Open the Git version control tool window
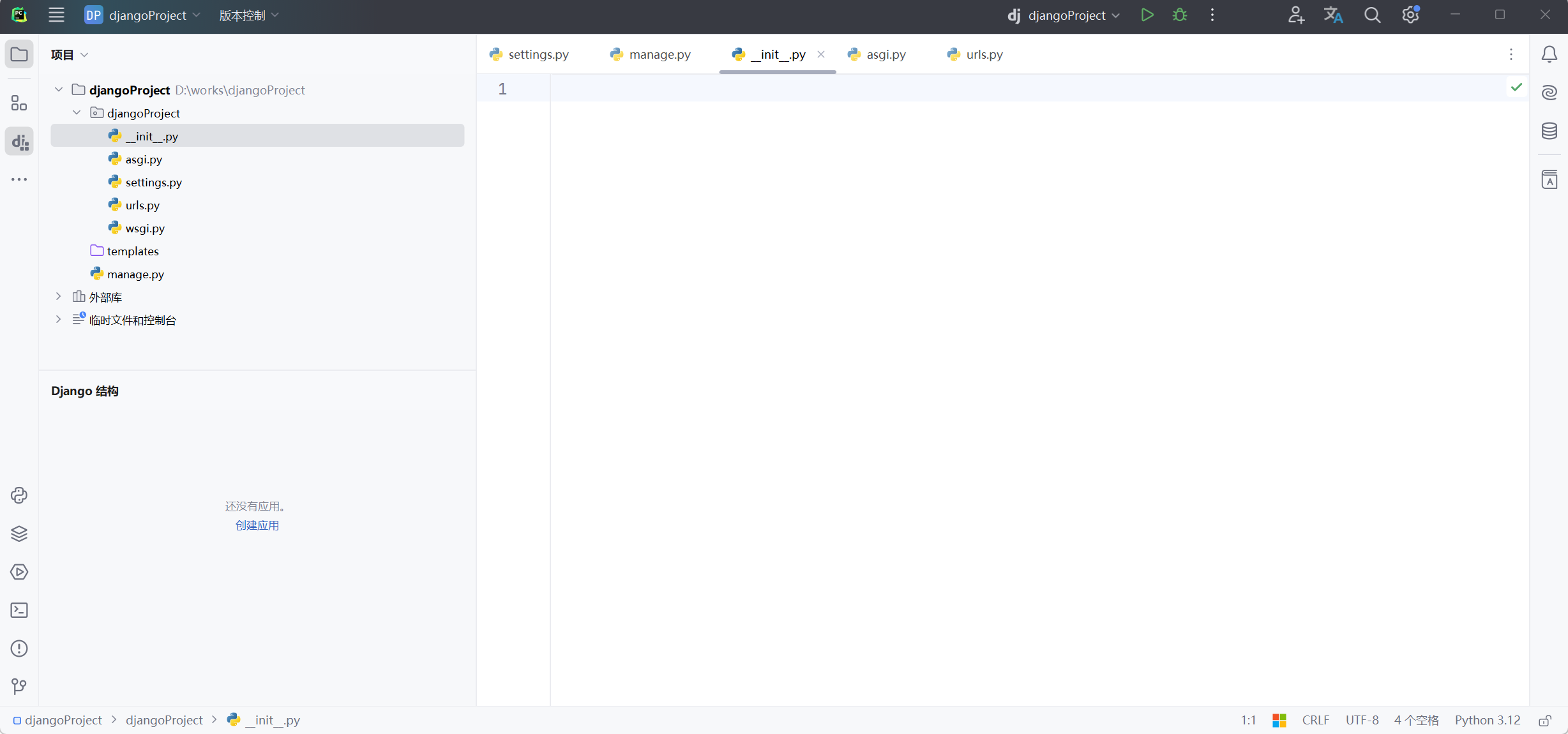The image size is (1568, 734). (19, 687)
